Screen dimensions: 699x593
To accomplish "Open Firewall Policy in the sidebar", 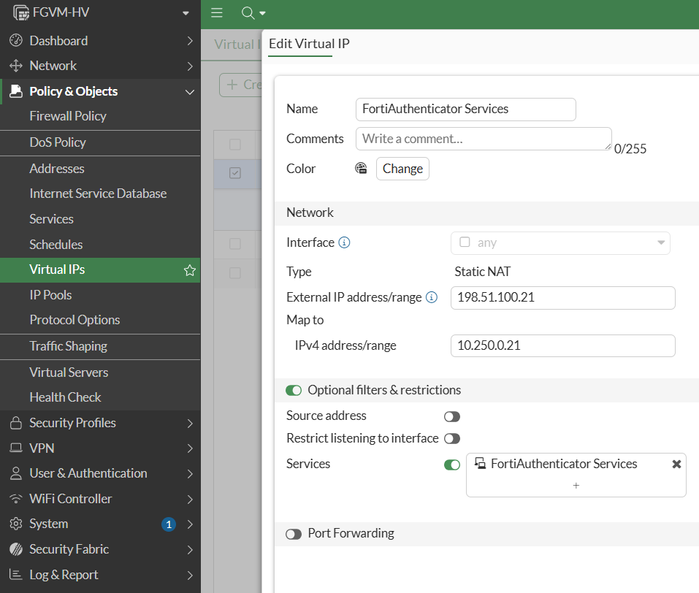I will (x=68, y=116).
